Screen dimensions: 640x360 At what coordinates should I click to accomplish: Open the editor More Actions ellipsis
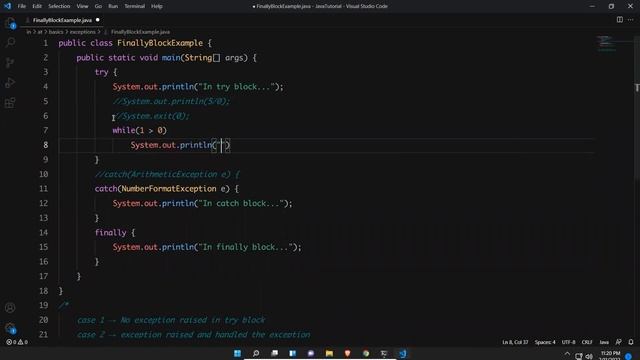click(631, 20)
